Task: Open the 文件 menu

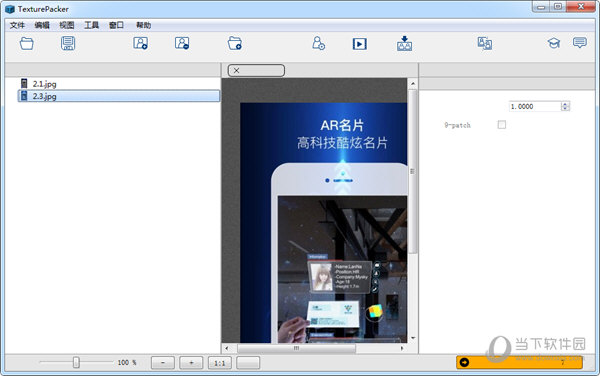Action: [17, 25]
